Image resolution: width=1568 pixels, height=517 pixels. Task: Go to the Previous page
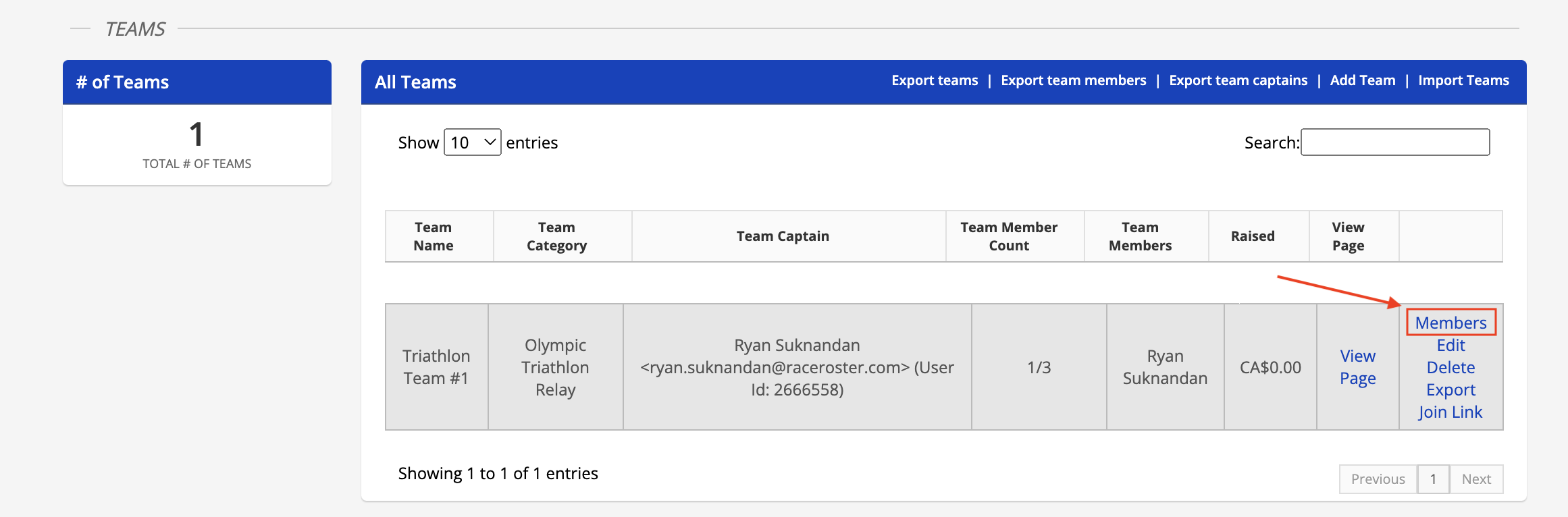(1378, 479)
